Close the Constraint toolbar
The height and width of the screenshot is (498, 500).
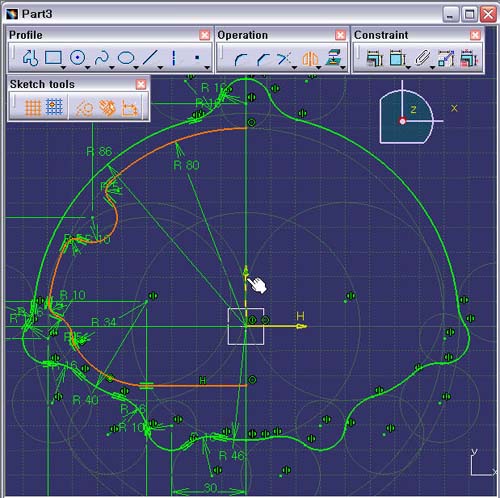tap(475, 35)
